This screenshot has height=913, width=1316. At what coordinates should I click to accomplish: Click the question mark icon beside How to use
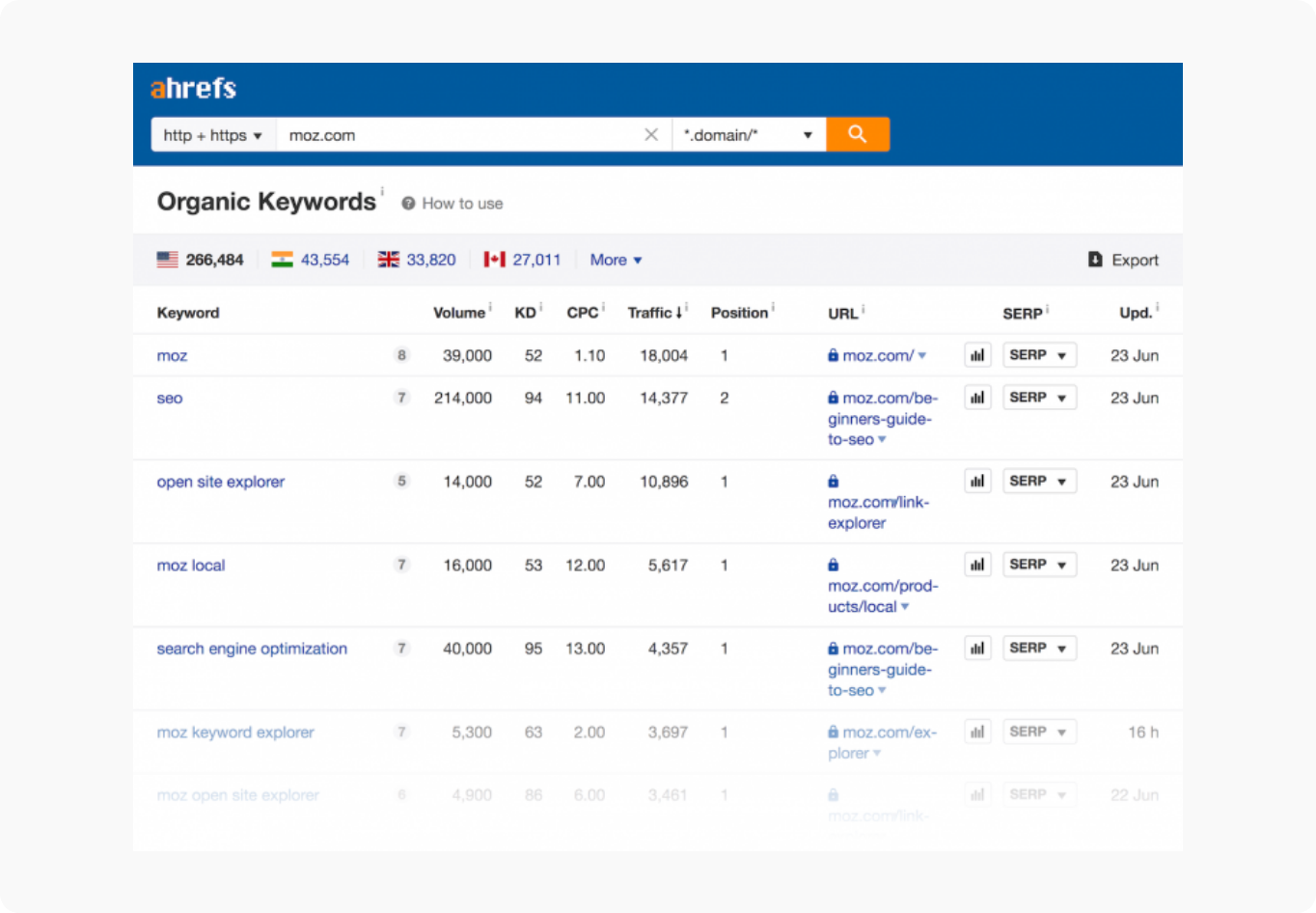(408, 204)
